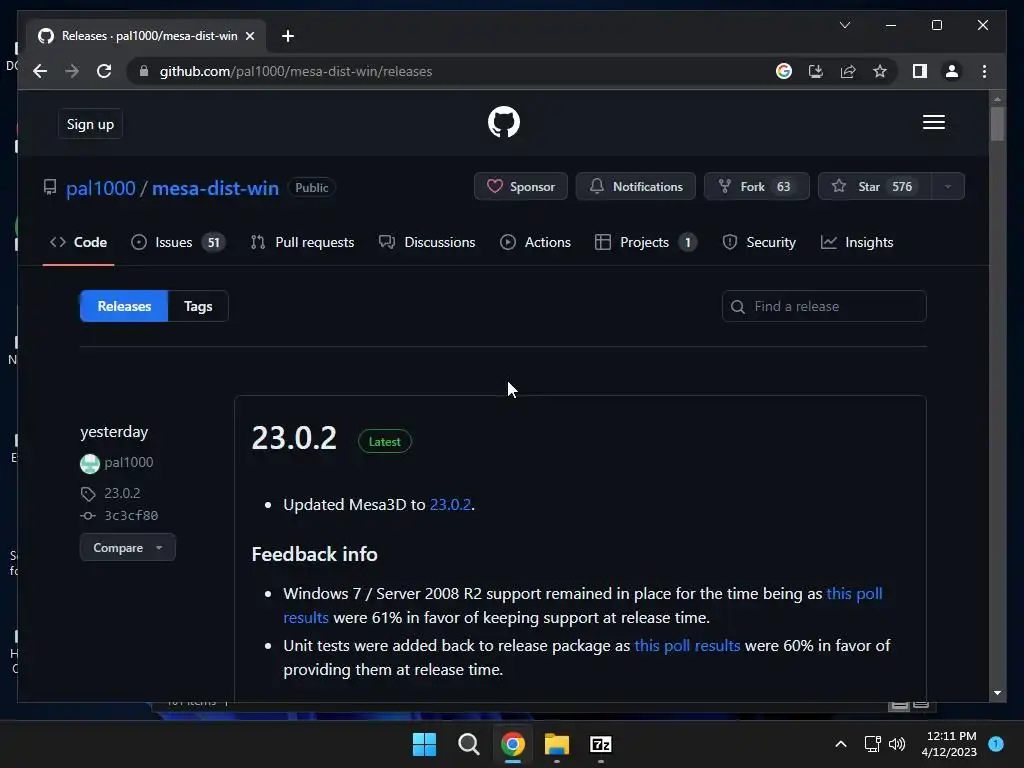Open the Projects tab
The image size is (1024, 768).
[x=645, y=242]
